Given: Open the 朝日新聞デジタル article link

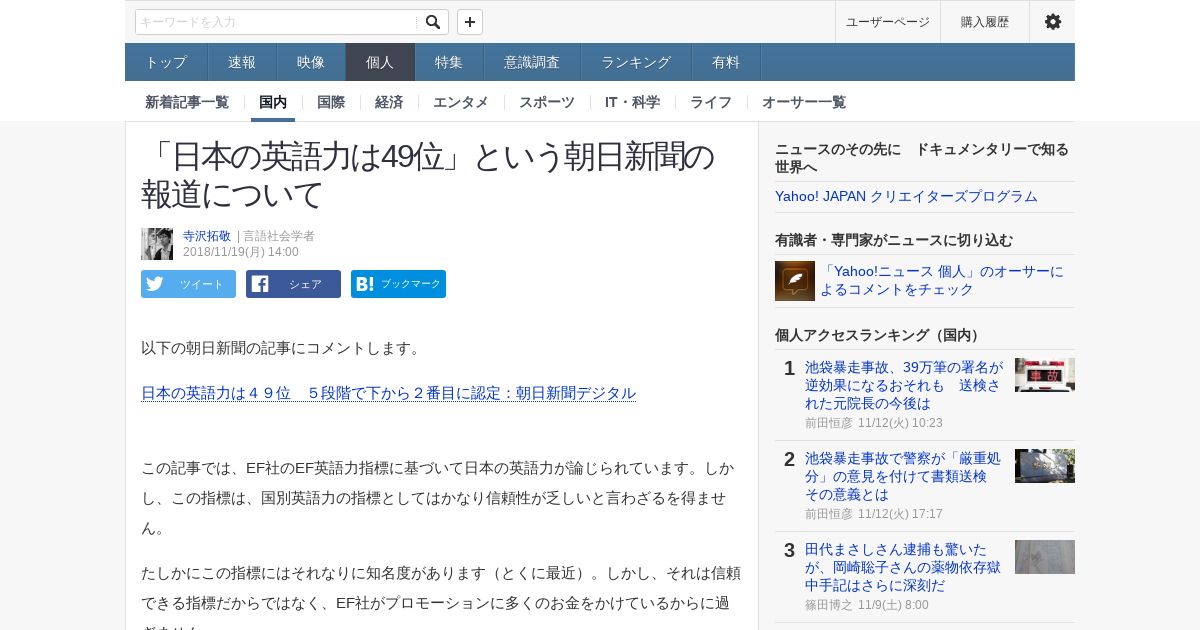Looking at the screenshot, I should click(x=388, y=393).
